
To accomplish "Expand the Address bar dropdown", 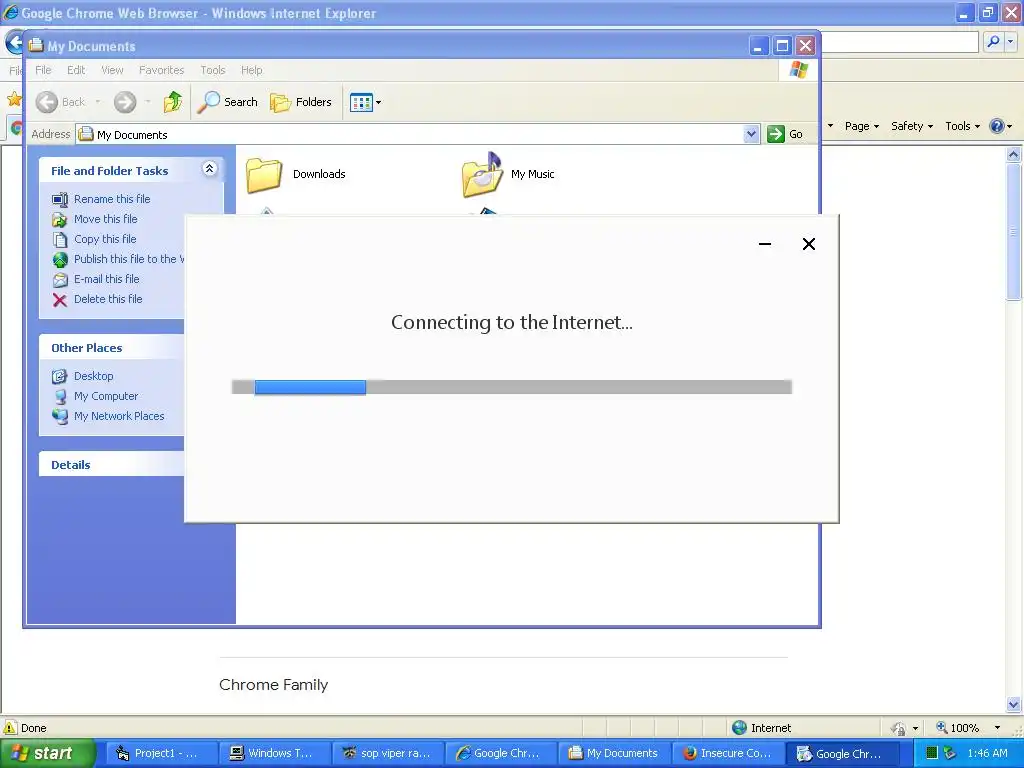I will [x=751, y=134].
